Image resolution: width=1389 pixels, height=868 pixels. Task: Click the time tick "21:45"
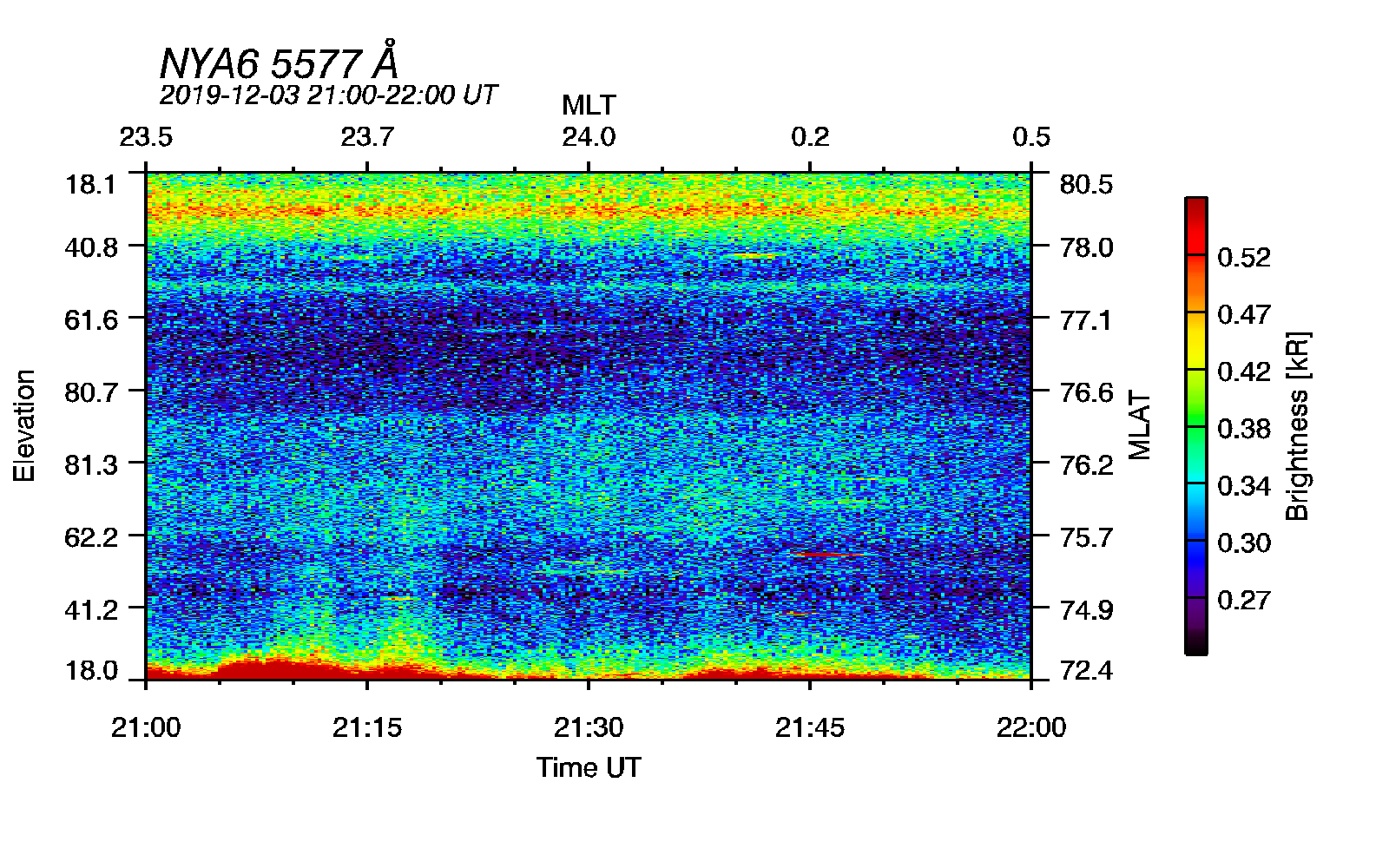tap(810, 727)
